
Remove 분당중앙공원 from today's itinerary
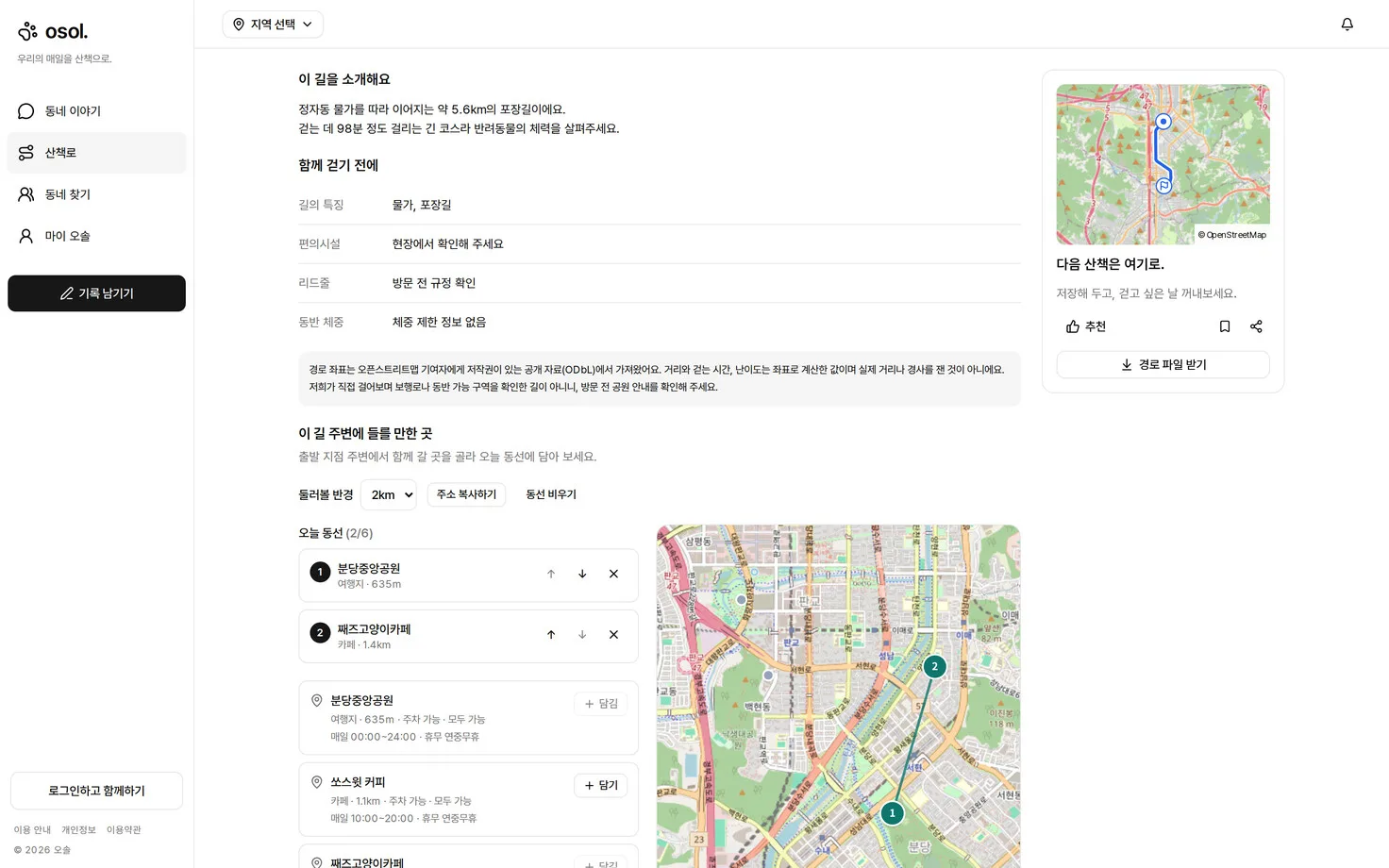[613, 574]
